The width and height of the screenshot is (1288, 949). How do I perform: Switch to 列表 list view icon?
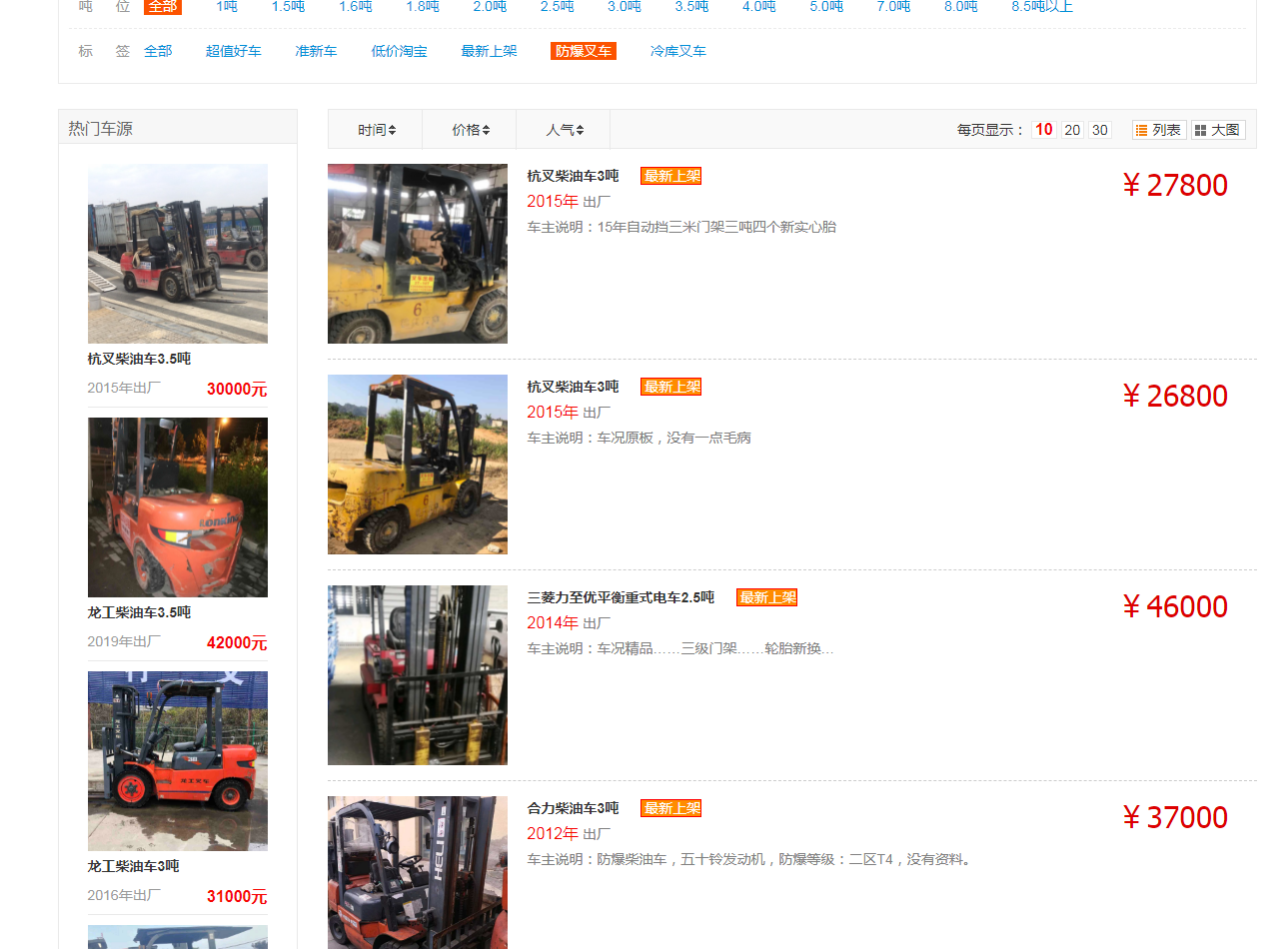(1158, 130)
